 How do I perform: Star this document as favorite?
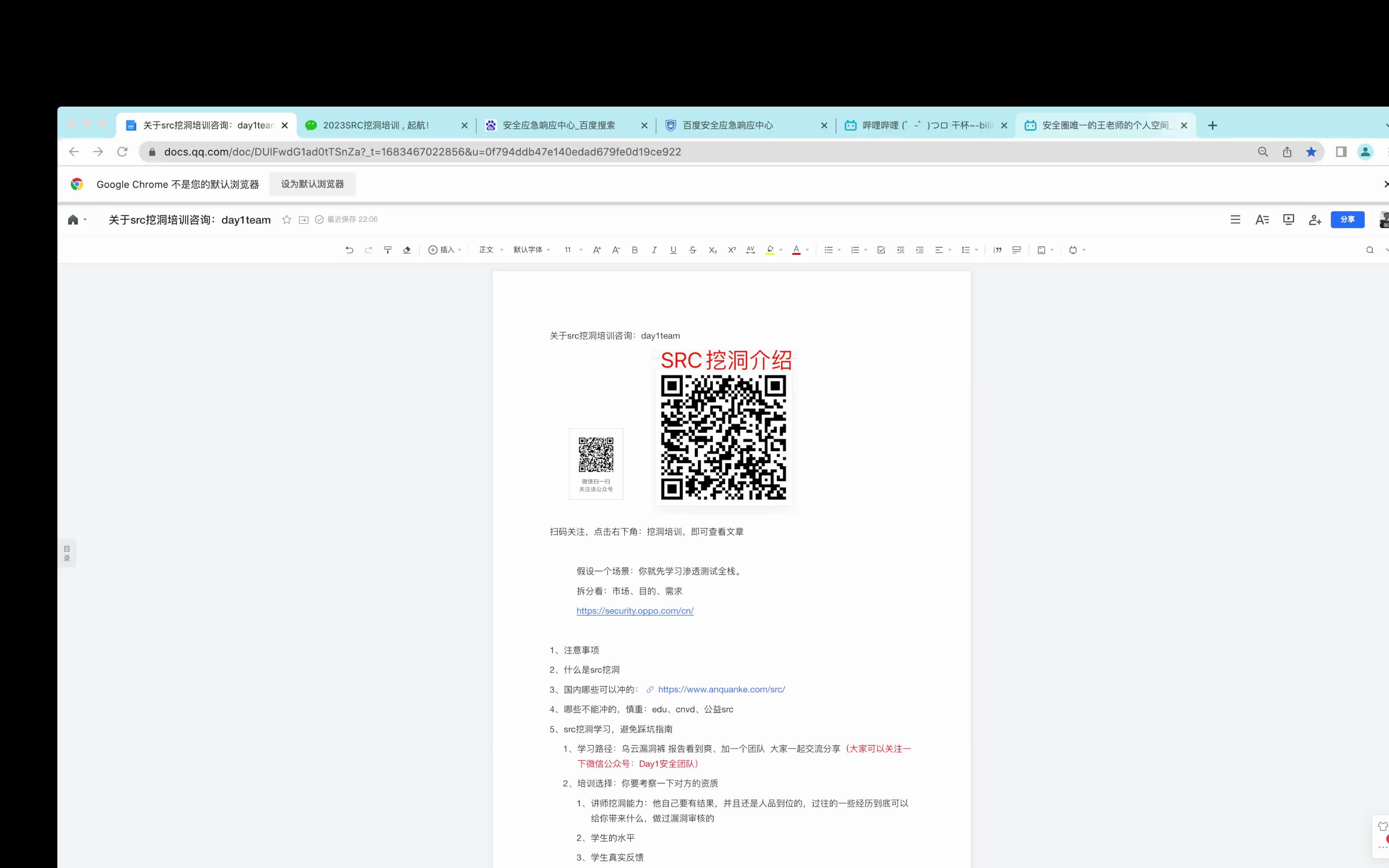(286, 219)
